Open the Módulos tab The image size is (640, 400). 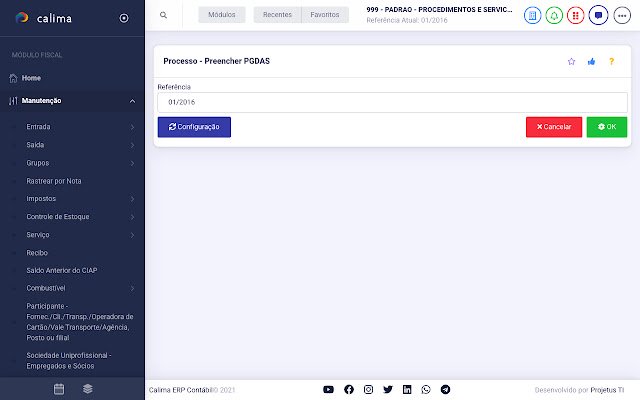point(222,15)
